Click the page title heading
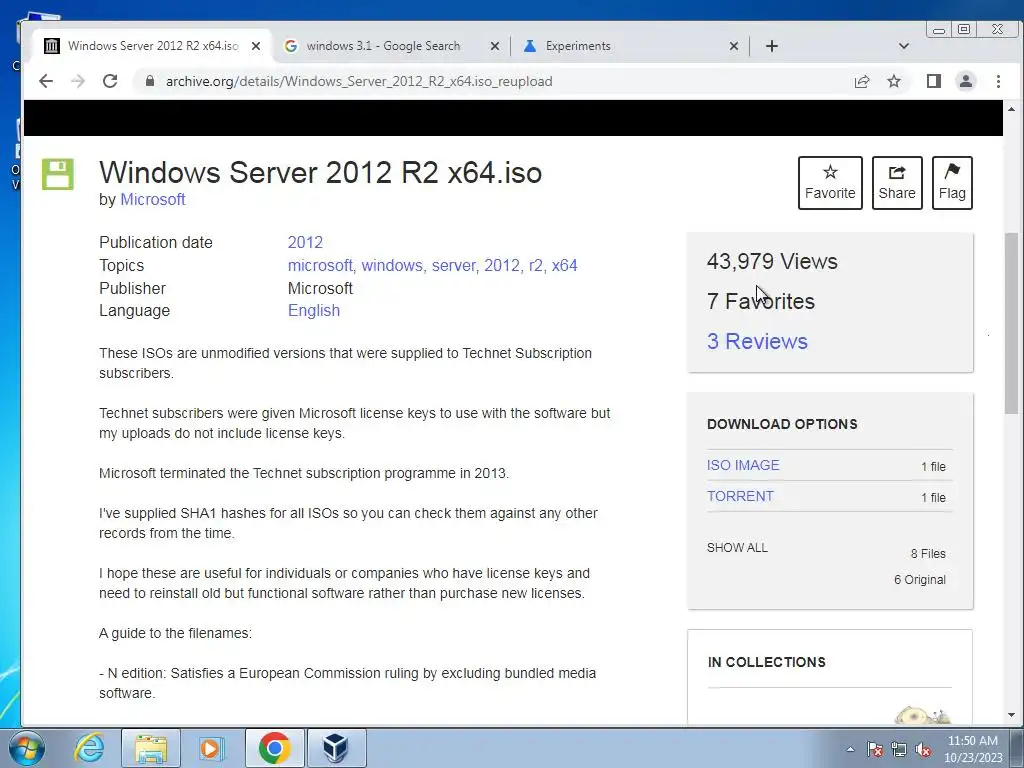 coord(321,172)
